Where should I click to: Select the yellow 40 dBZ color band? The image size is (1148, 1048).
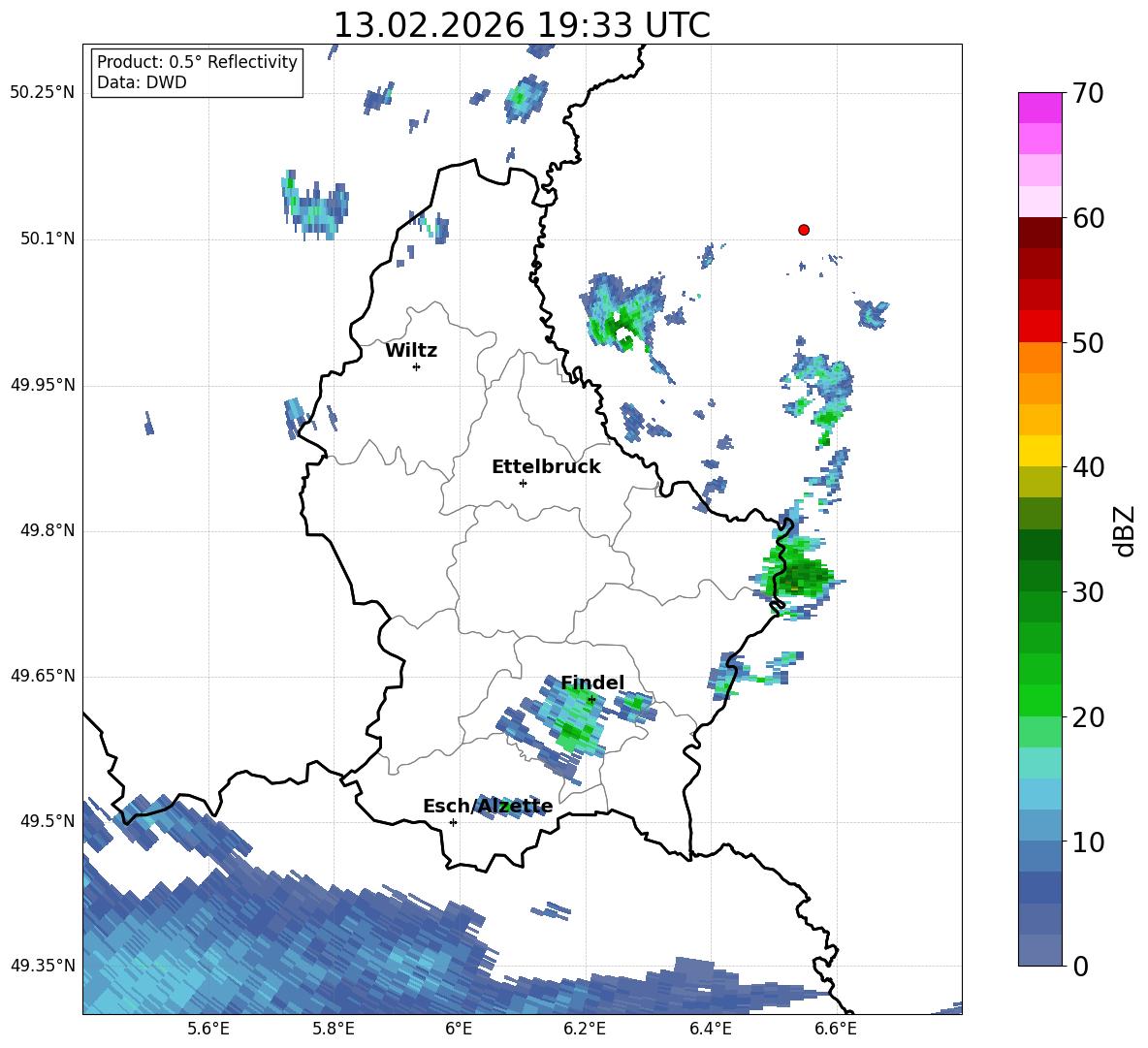[1039, 451]
